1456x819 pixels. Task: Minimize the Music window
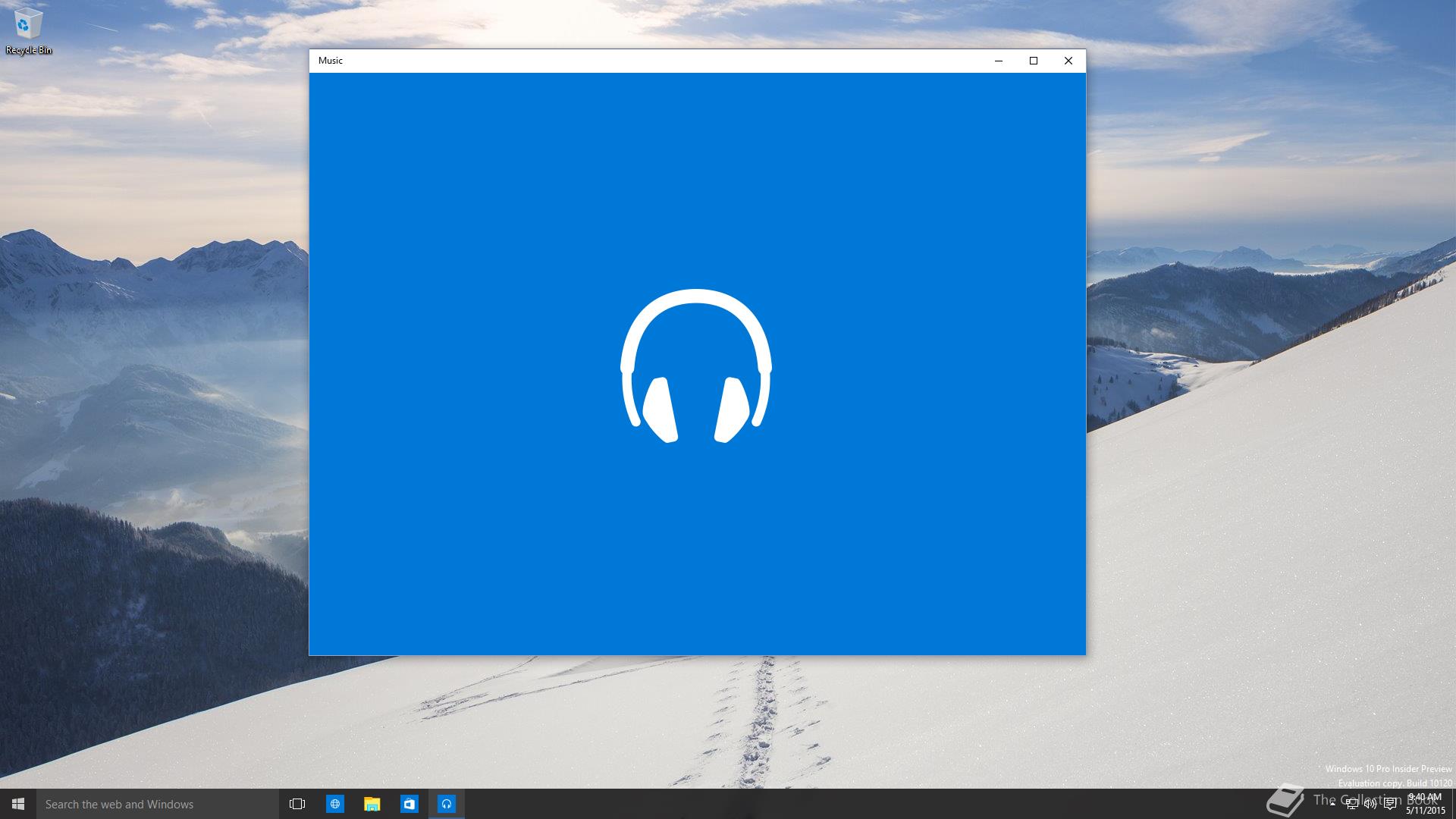(998, 61)
